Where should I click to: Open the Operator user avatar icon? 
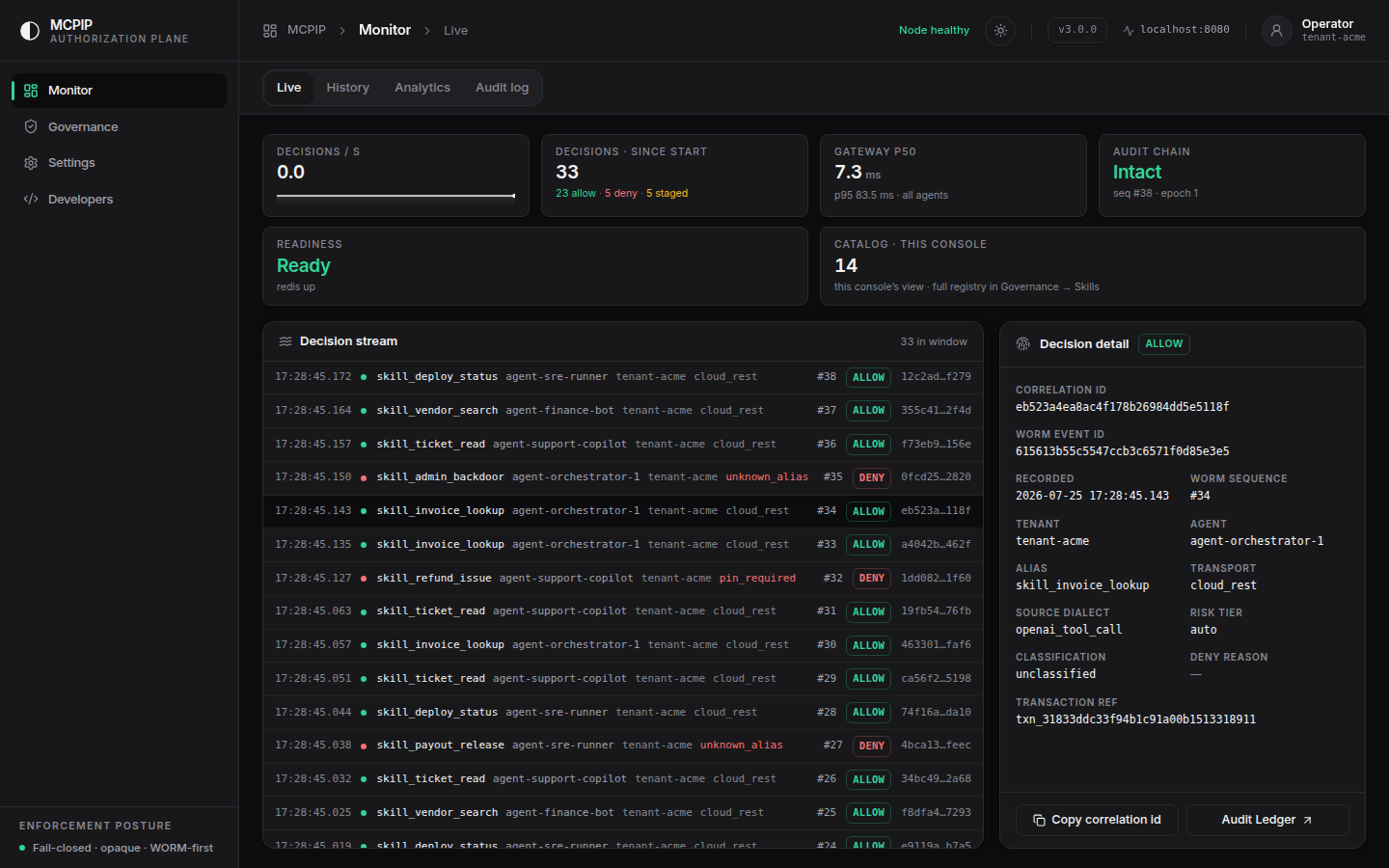pos(1276,31)
